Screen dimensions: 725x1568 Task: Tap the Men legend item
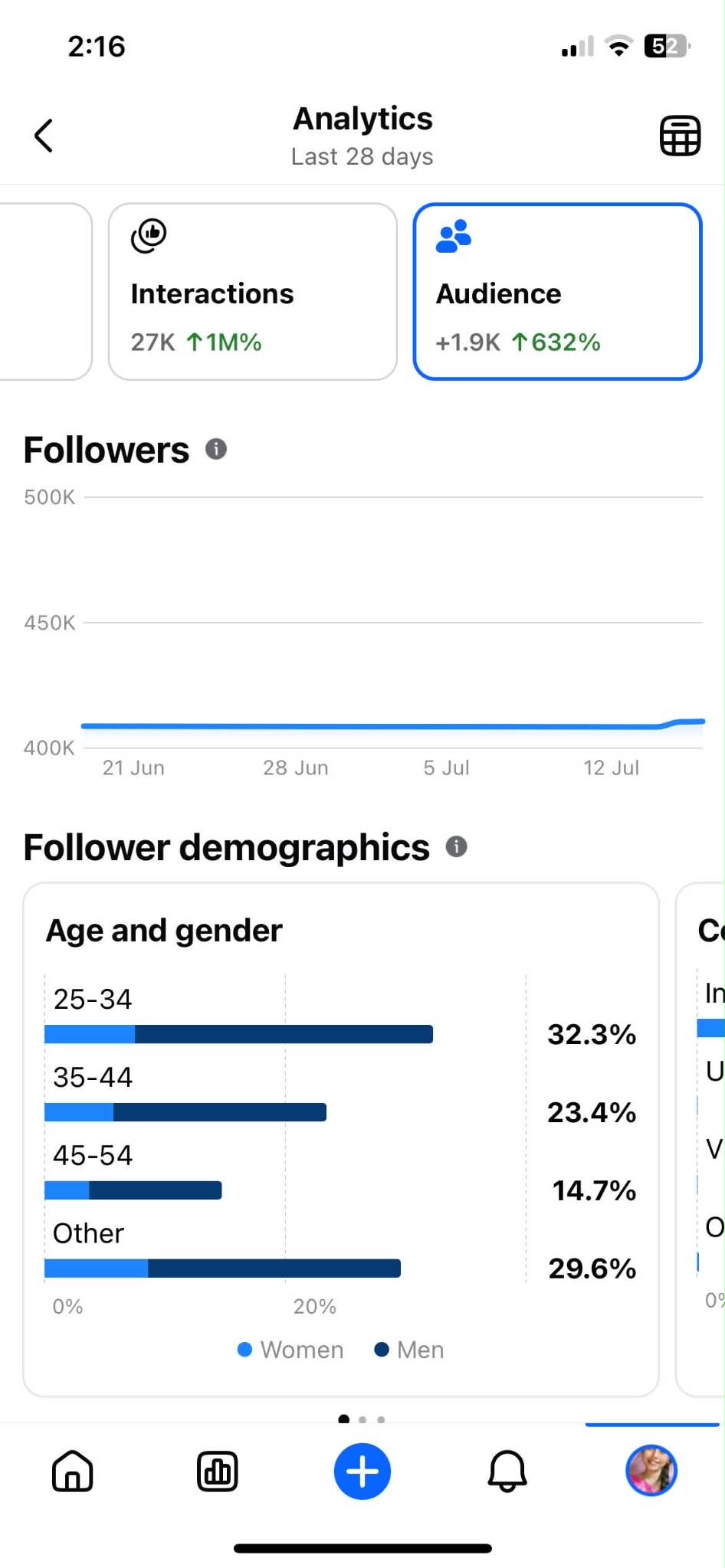(x=409, y=1349)
